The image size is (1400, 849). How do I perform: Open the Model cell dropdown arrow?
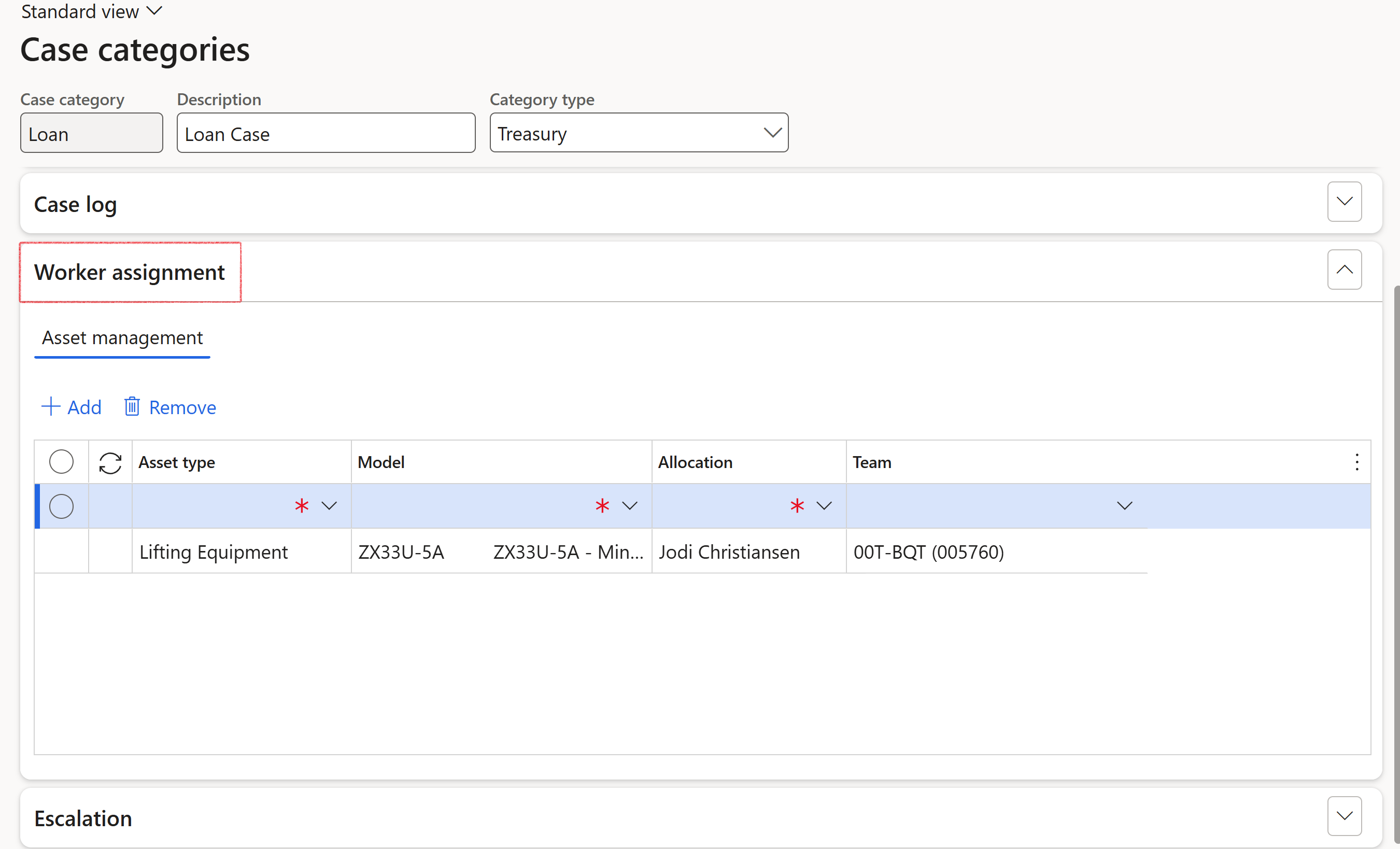[630, 506]
